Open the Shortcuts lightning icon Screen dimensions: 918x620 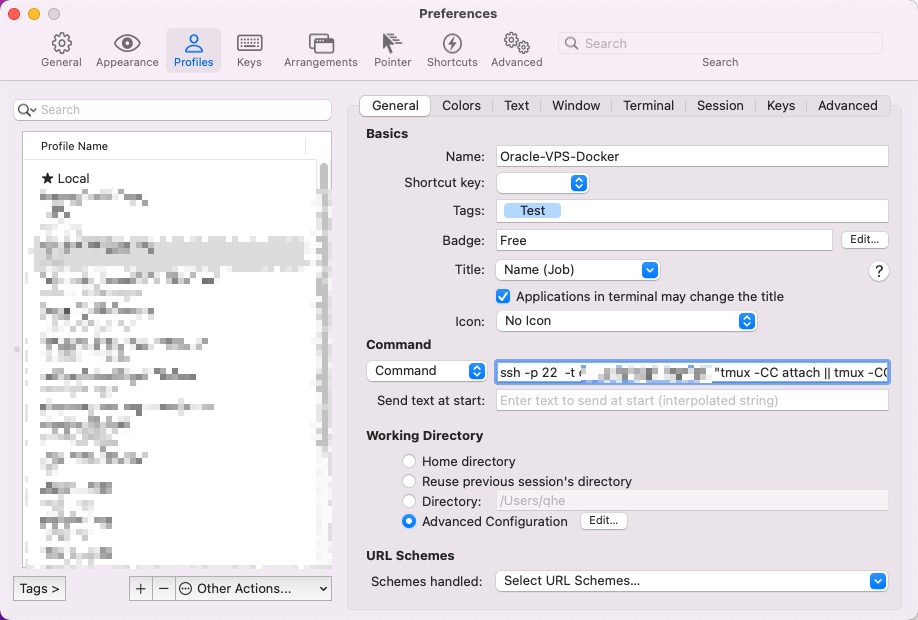[x=452, y=43]
